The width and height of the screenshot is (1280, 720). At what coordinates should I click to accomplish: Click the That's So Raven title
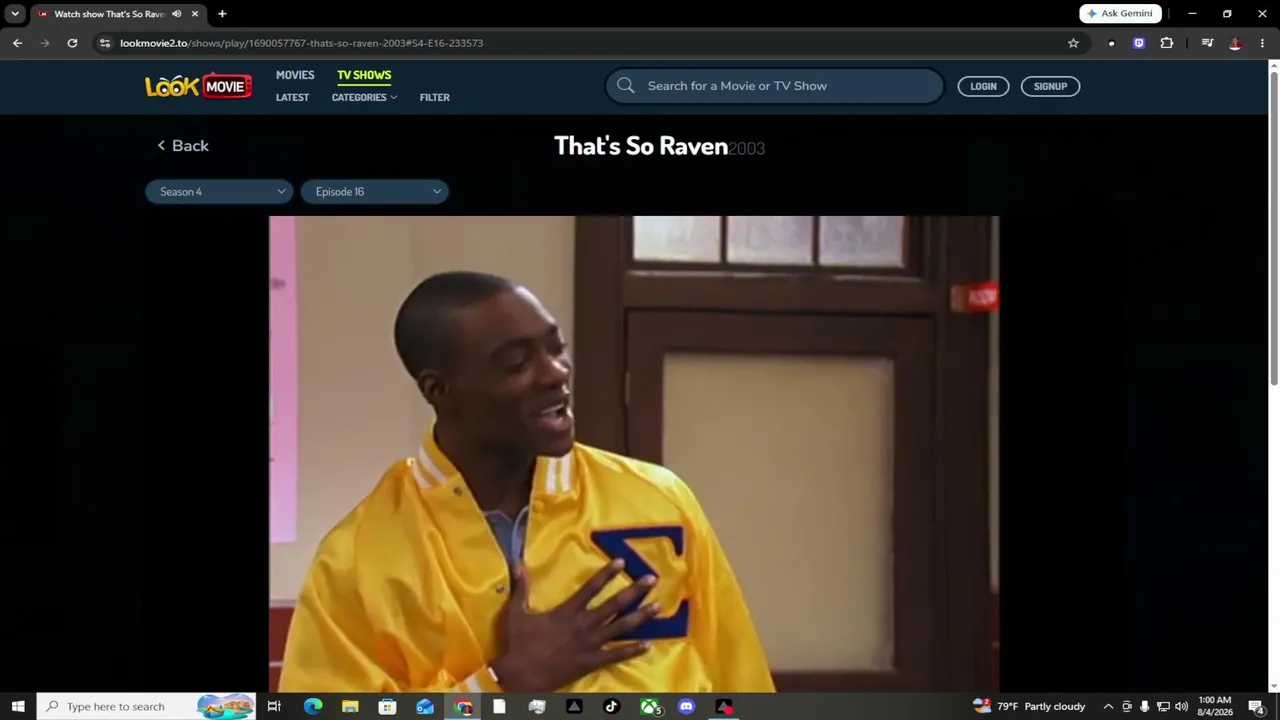point(641,146)
